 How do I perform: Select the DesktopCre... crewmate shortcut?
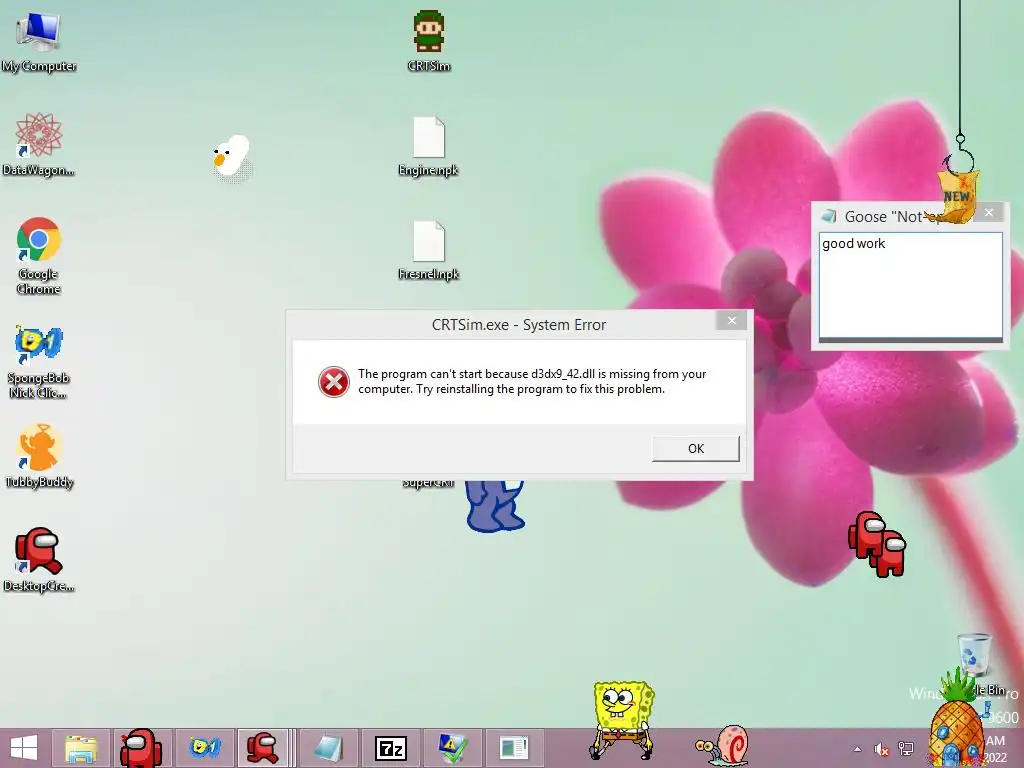click(39, 560)
